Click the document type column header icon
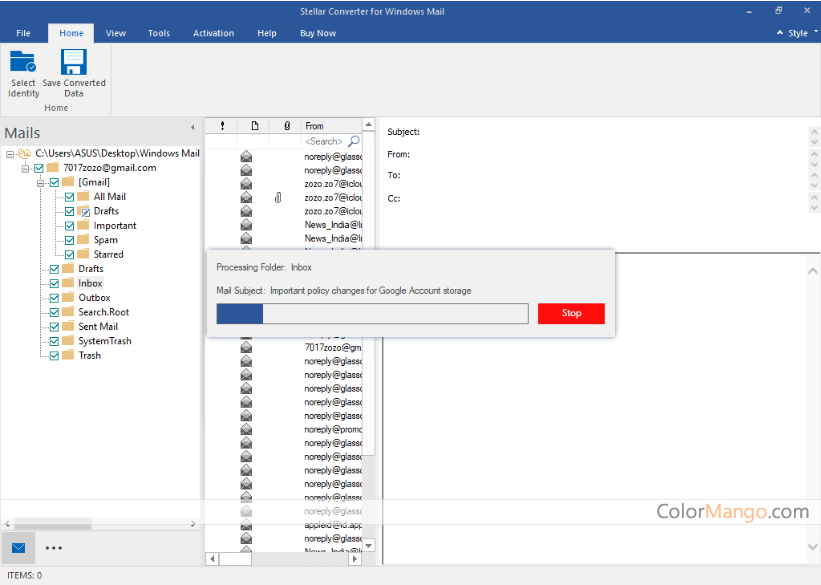This screenshot has height=585, width=821. [255, 126]
